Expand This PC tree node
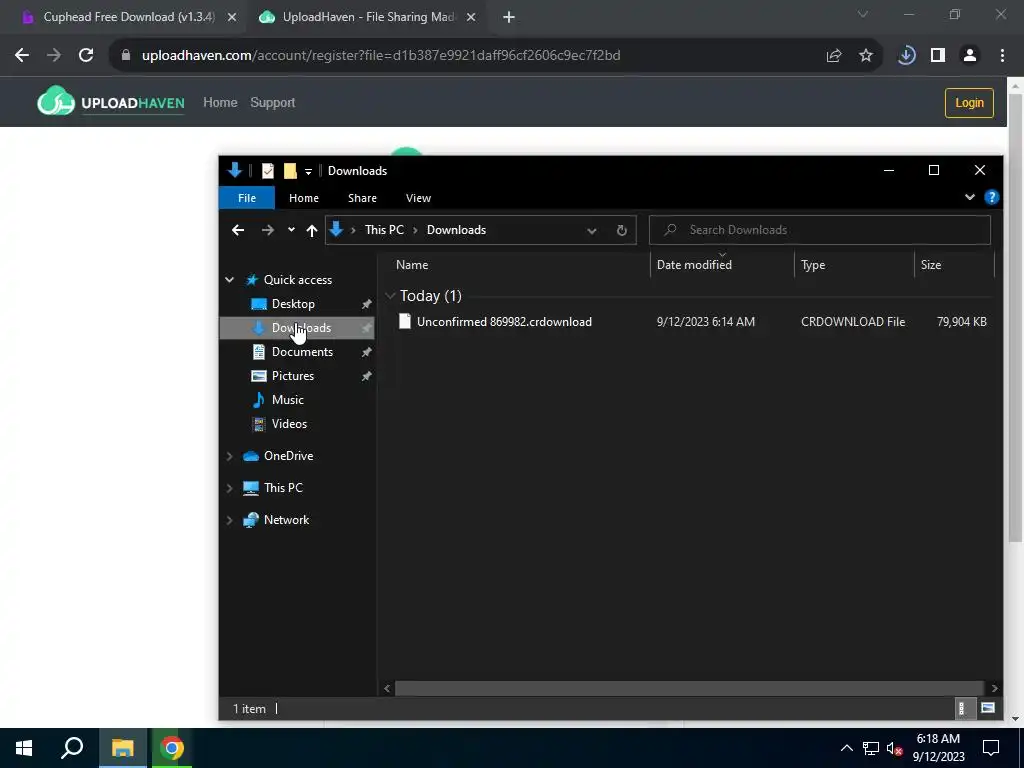1024x768 pixels. tap(229, 488)
